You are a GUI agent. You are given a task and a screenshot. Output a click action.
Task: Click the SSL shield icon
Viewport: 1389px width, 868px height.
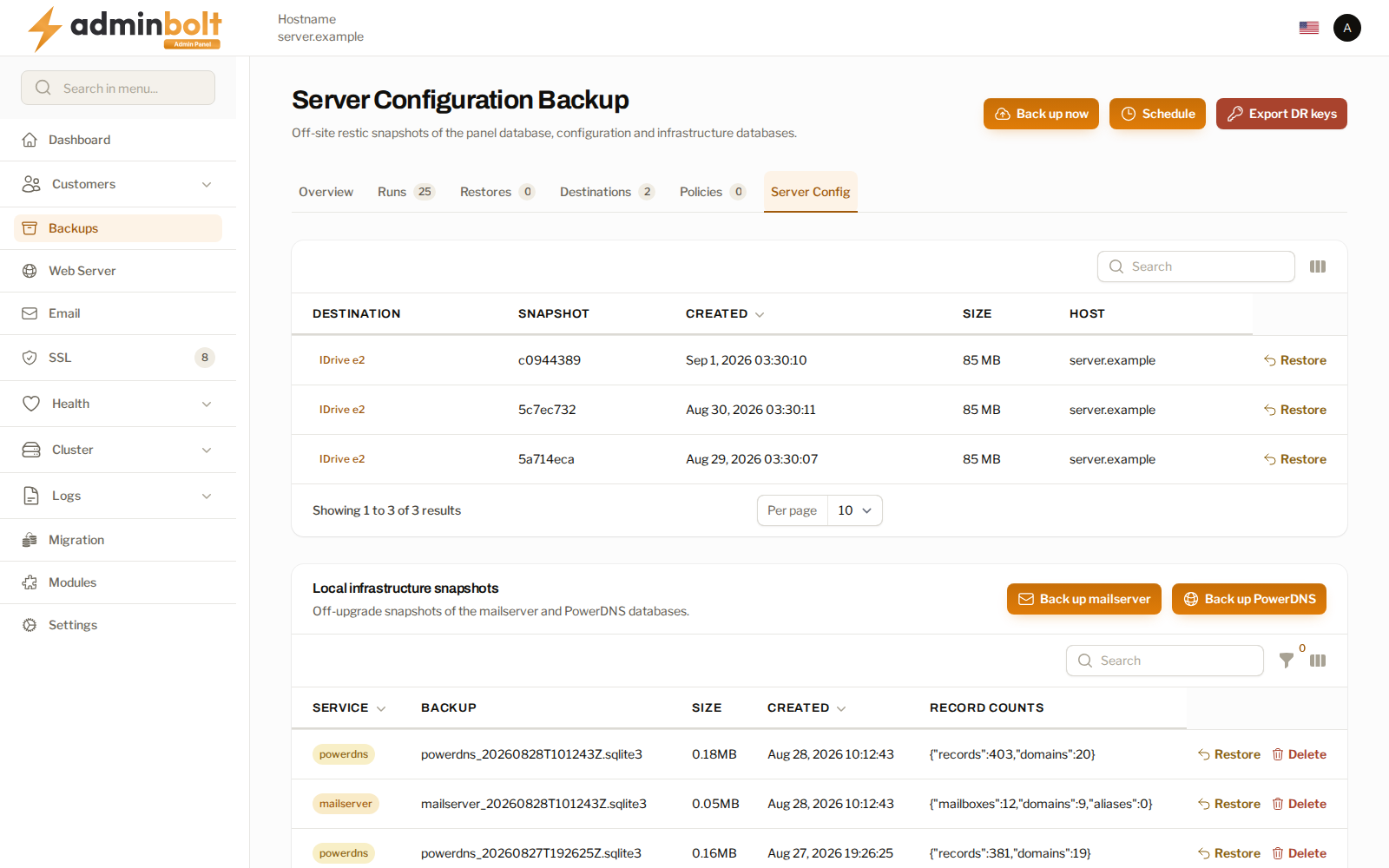[30, 358]
